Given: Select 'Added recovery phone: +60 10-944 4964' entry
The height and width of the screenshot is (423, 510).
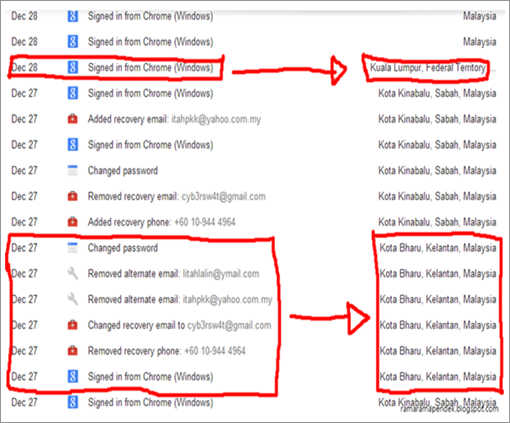Looking at the screenshot, I should click(162, 222).
